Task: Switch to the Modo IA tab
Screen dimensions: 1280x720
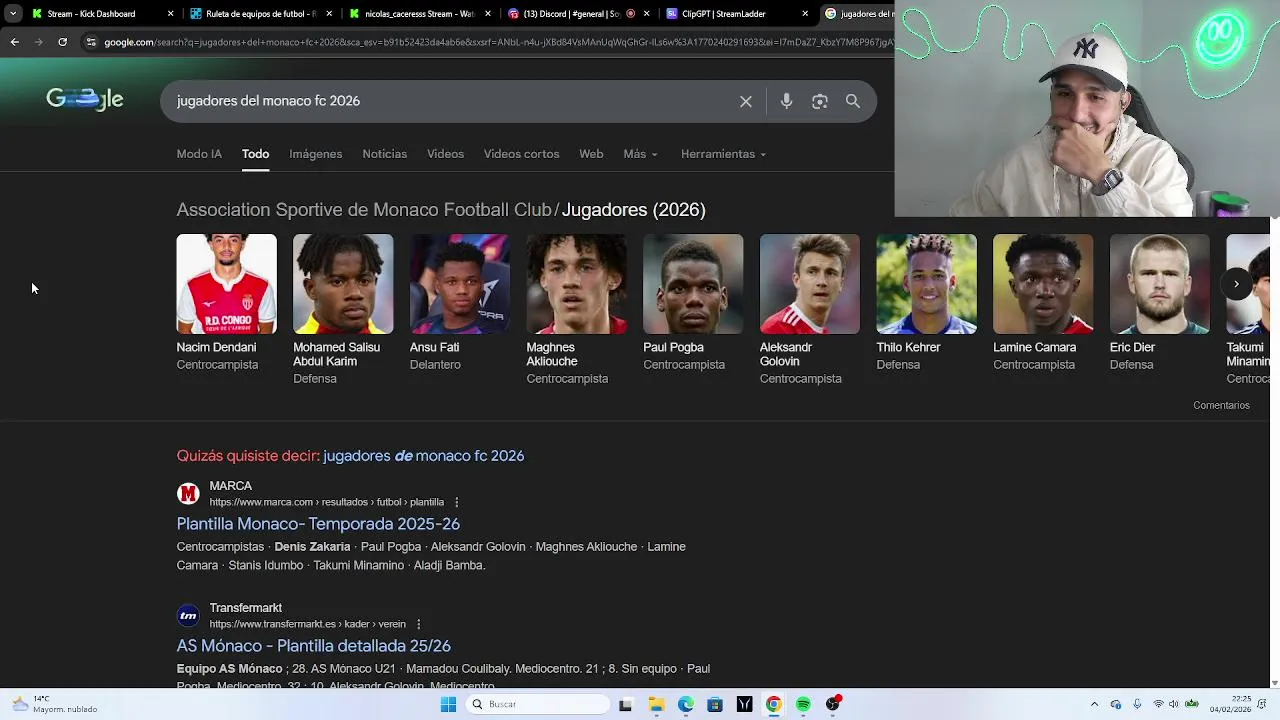Action: (199, 154)
